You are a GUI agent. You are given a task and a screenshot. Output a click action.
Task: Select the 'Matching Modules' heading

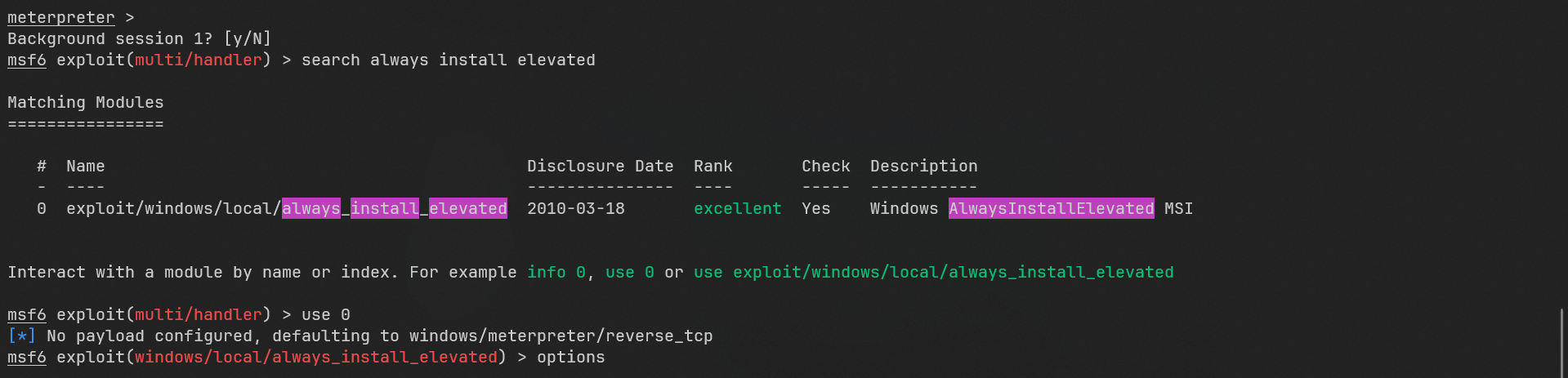85,103
